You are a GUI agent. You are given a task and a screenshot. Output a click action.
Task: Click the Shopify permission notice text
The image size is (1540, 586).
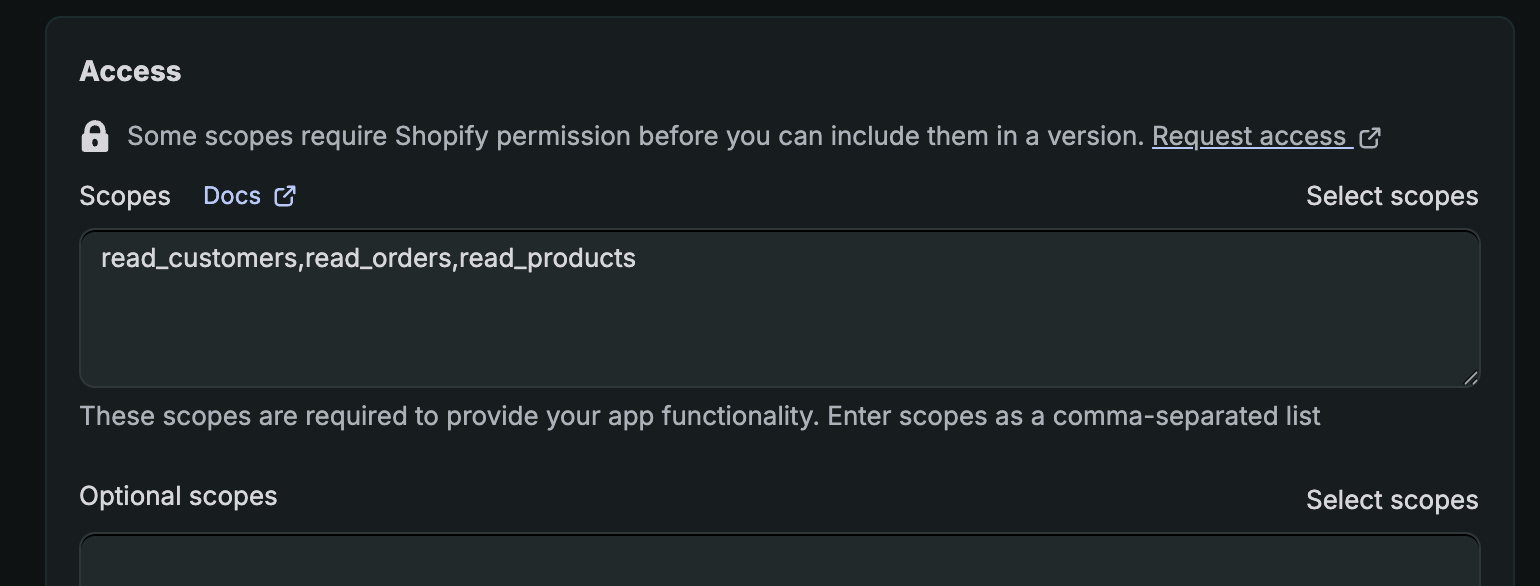[x=635, y=136]
